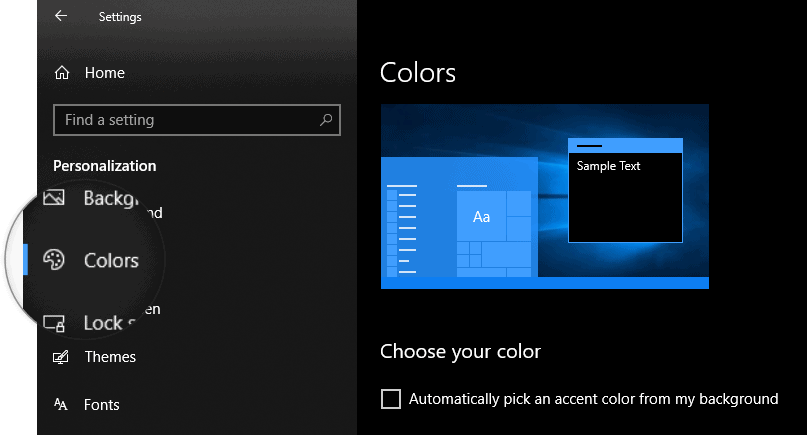This screenshot has height=435, width=807.
Task: Click the Home house icon
Action: pos(62,73)
